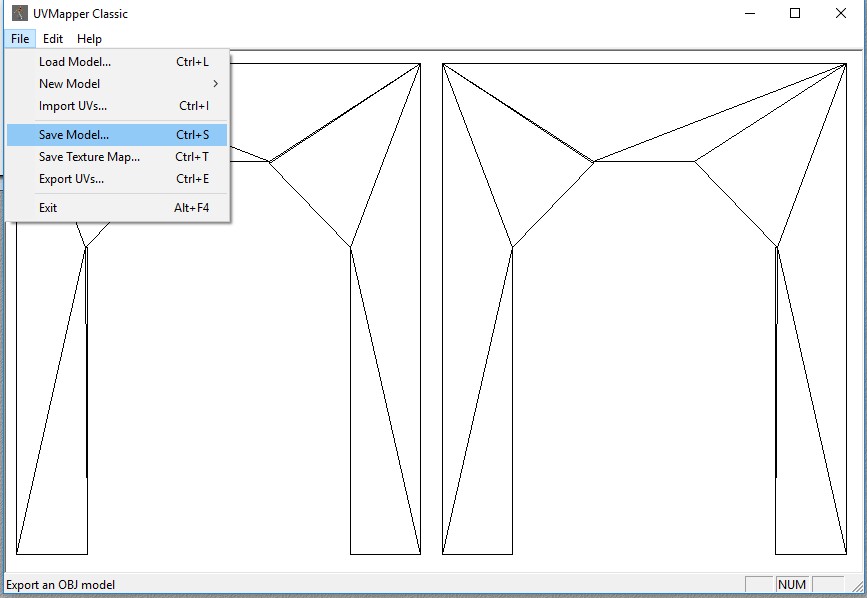Screen dimensions: 867x598
Task: Open the Edit menu
Action: 53,39
